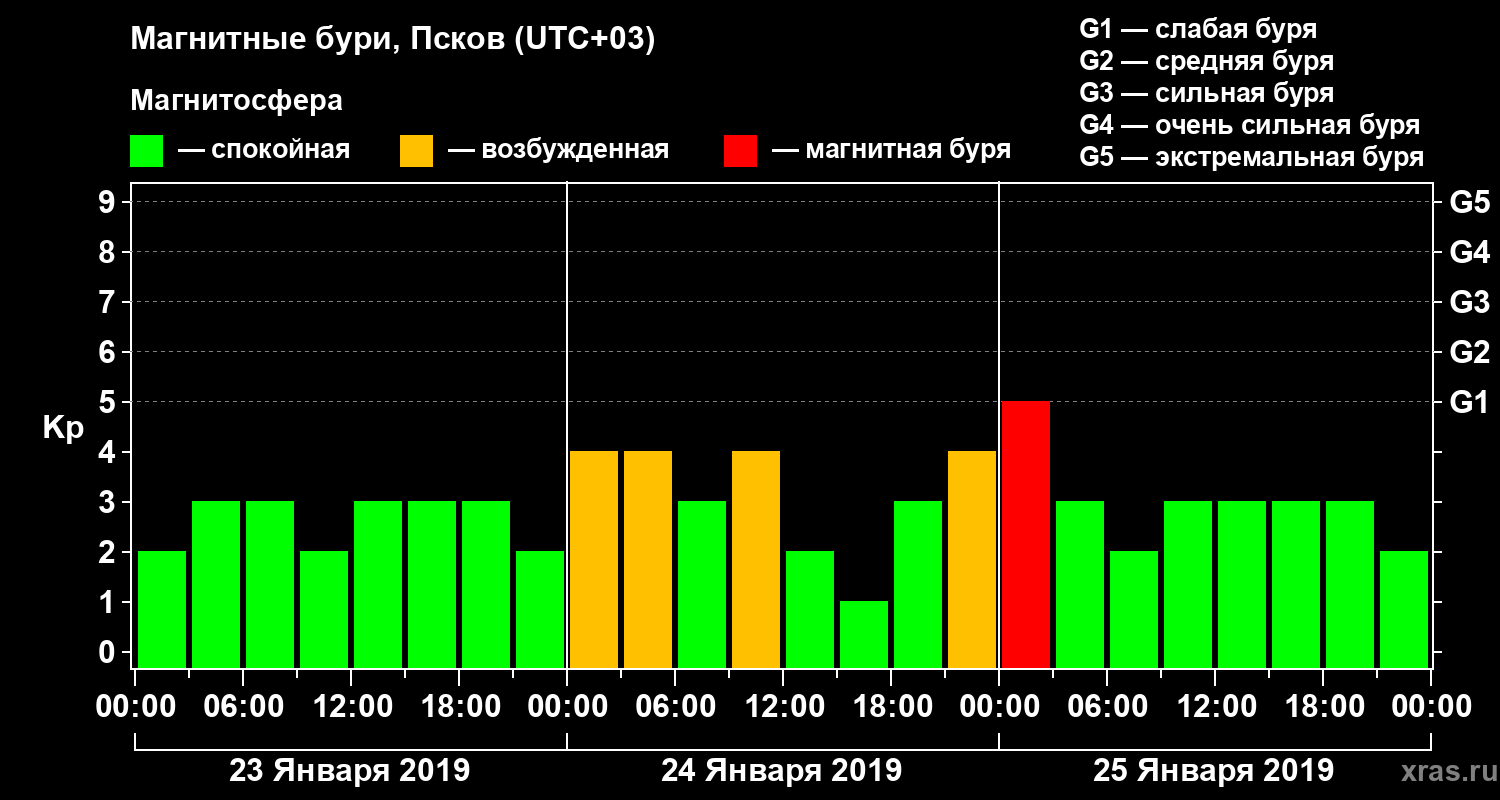Click the 'G5 — экстремальная буря' legend line
Screen dimensions: 1500x800
(1252, 157)
